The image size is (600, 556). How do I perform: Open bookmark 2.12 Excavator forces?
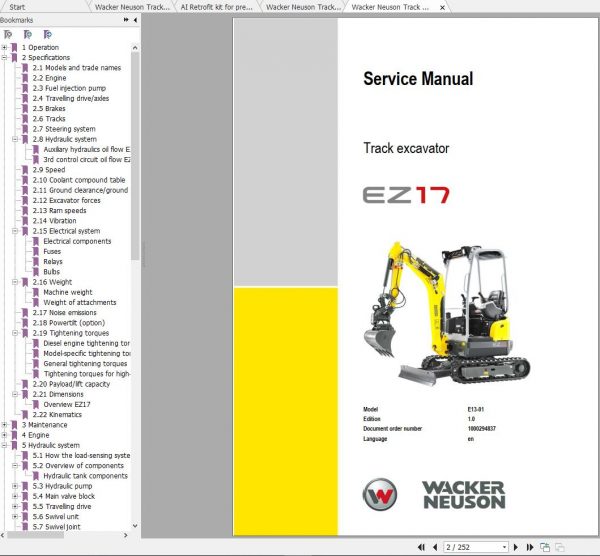(67, 201)
